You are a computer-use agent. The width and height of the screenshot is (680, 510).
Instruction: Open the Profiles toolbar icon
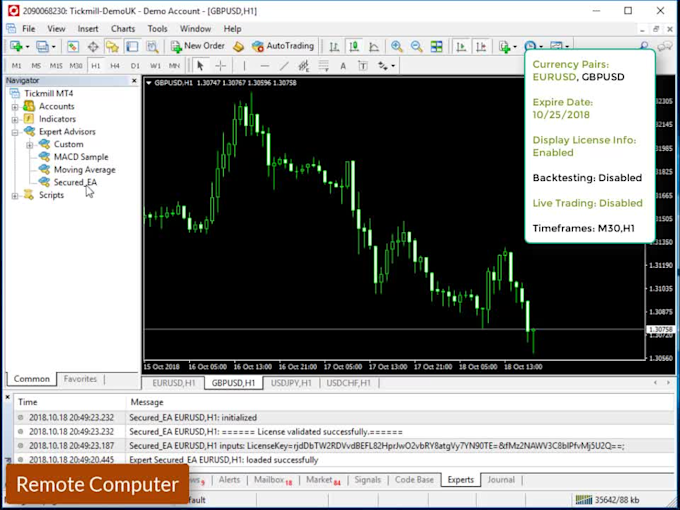click(x=42, y=46)
